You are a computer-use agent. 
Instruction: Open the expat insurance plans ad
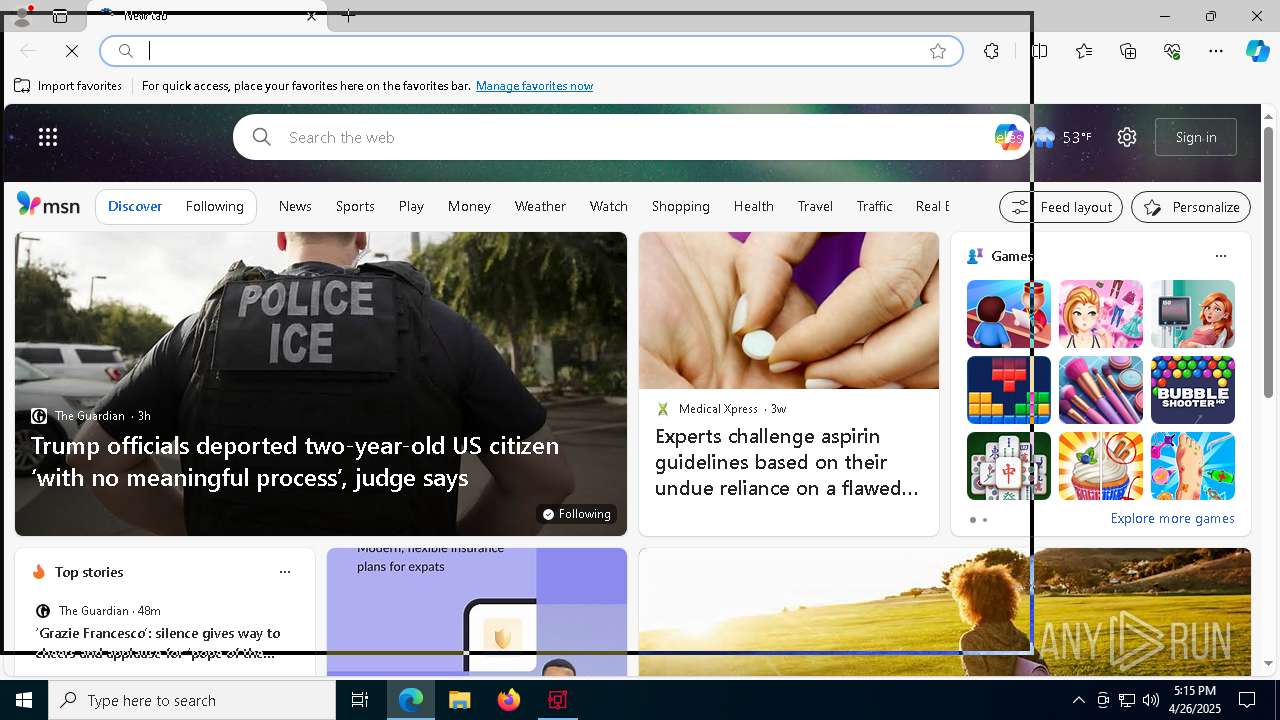(x=477, y=612)
